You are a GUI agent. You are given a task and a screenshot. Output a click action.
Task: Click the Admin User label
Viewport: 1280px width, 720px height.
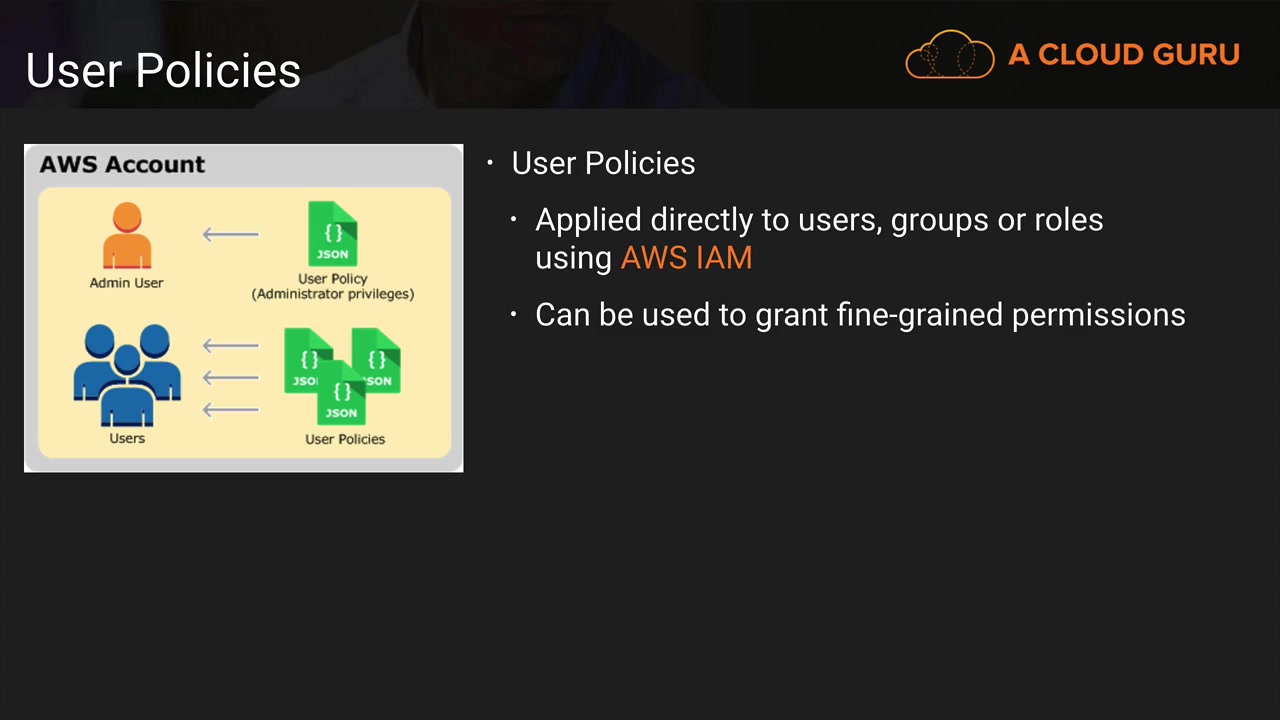[x=126, y=283]
